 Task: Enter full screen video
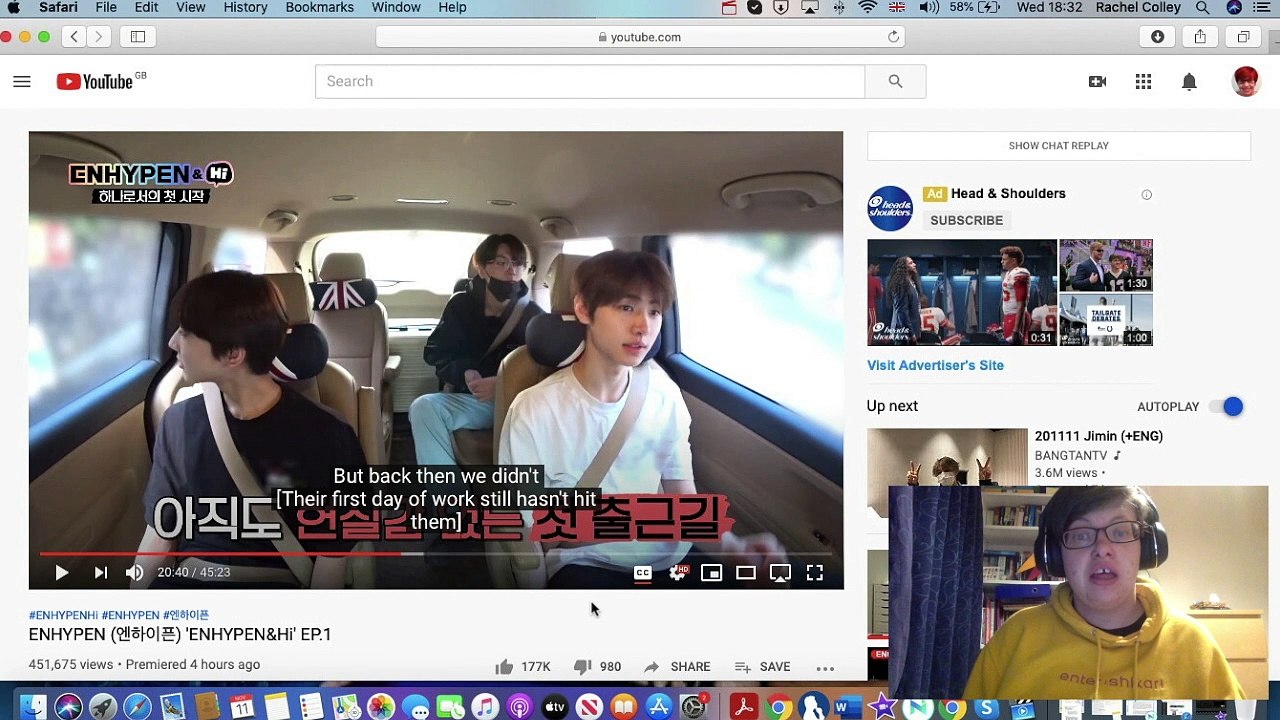tap(815, 572)
